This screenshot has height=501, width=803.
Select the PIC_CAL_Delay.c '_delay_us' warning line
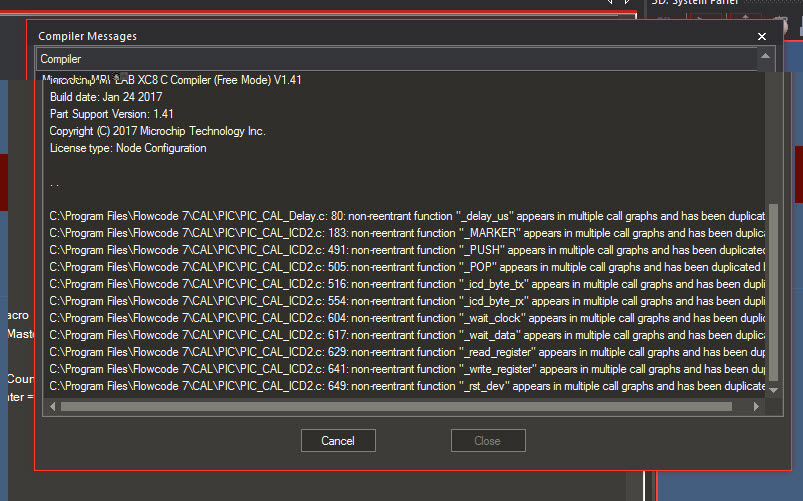click(x=407, y=216)
